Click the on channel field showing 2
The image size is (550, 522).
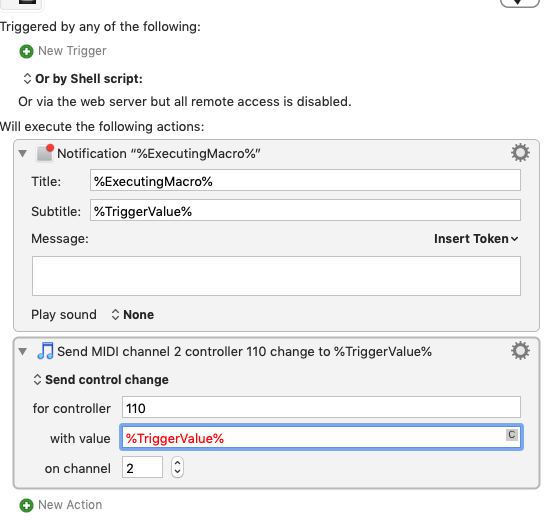(142, 467)
